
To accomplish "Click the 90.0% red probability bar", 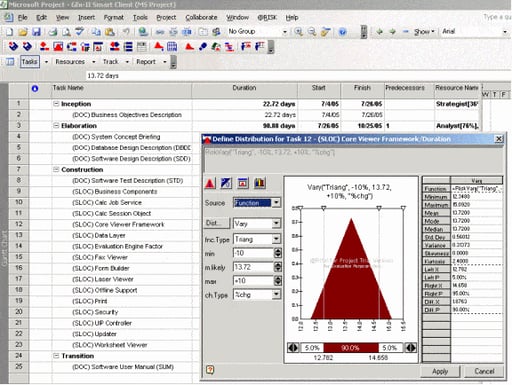I will [351, 348].
